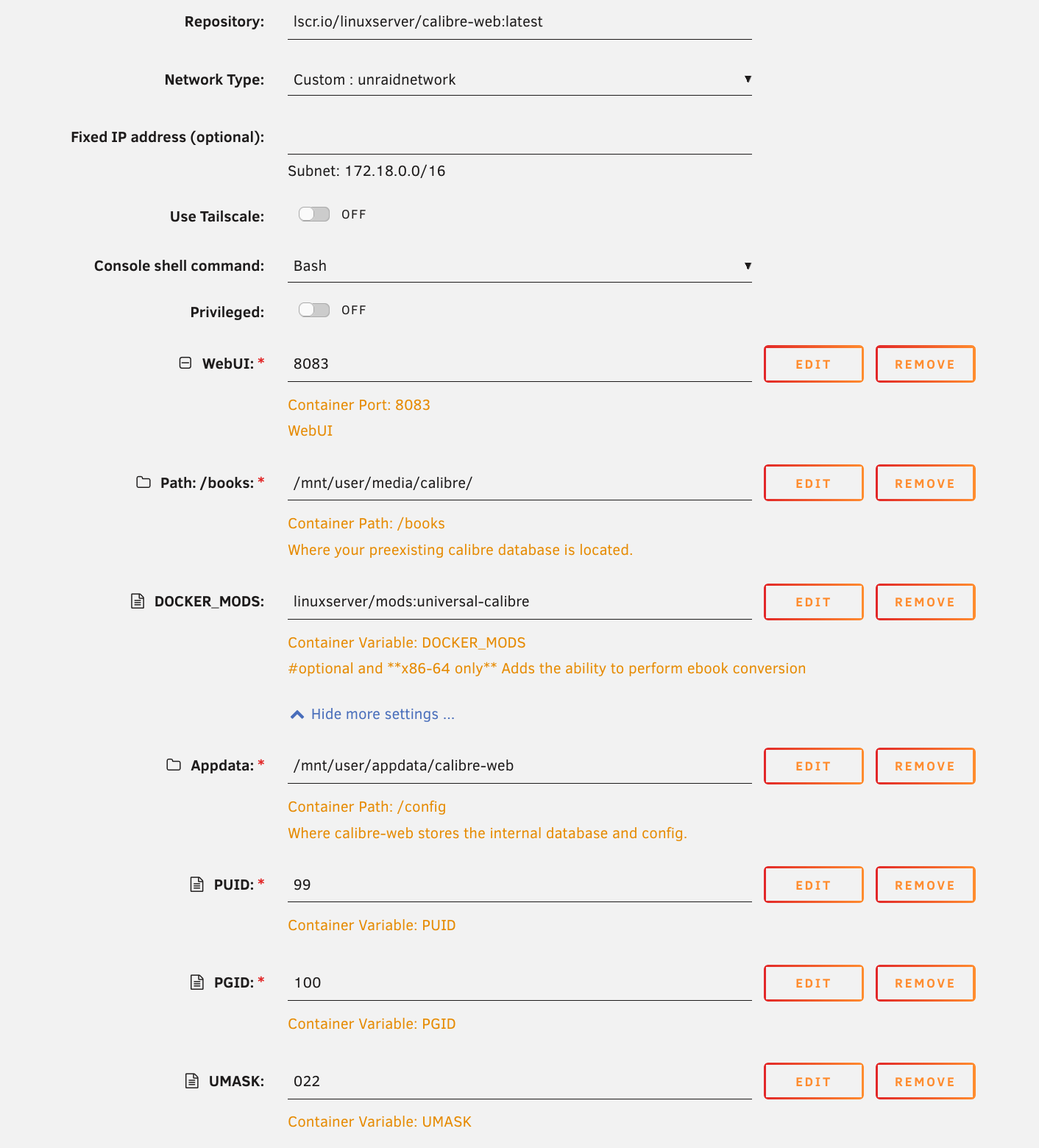Viewport: 1039px width, 1148px height.
Task: Open the Network Type dropdown
Action: (519, 79)
